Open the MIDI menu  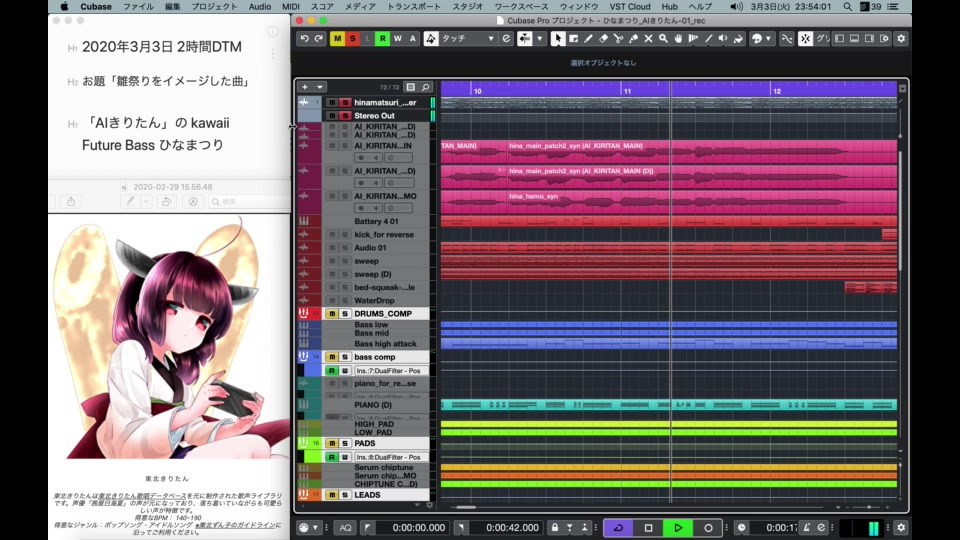(x=291, y=7)
